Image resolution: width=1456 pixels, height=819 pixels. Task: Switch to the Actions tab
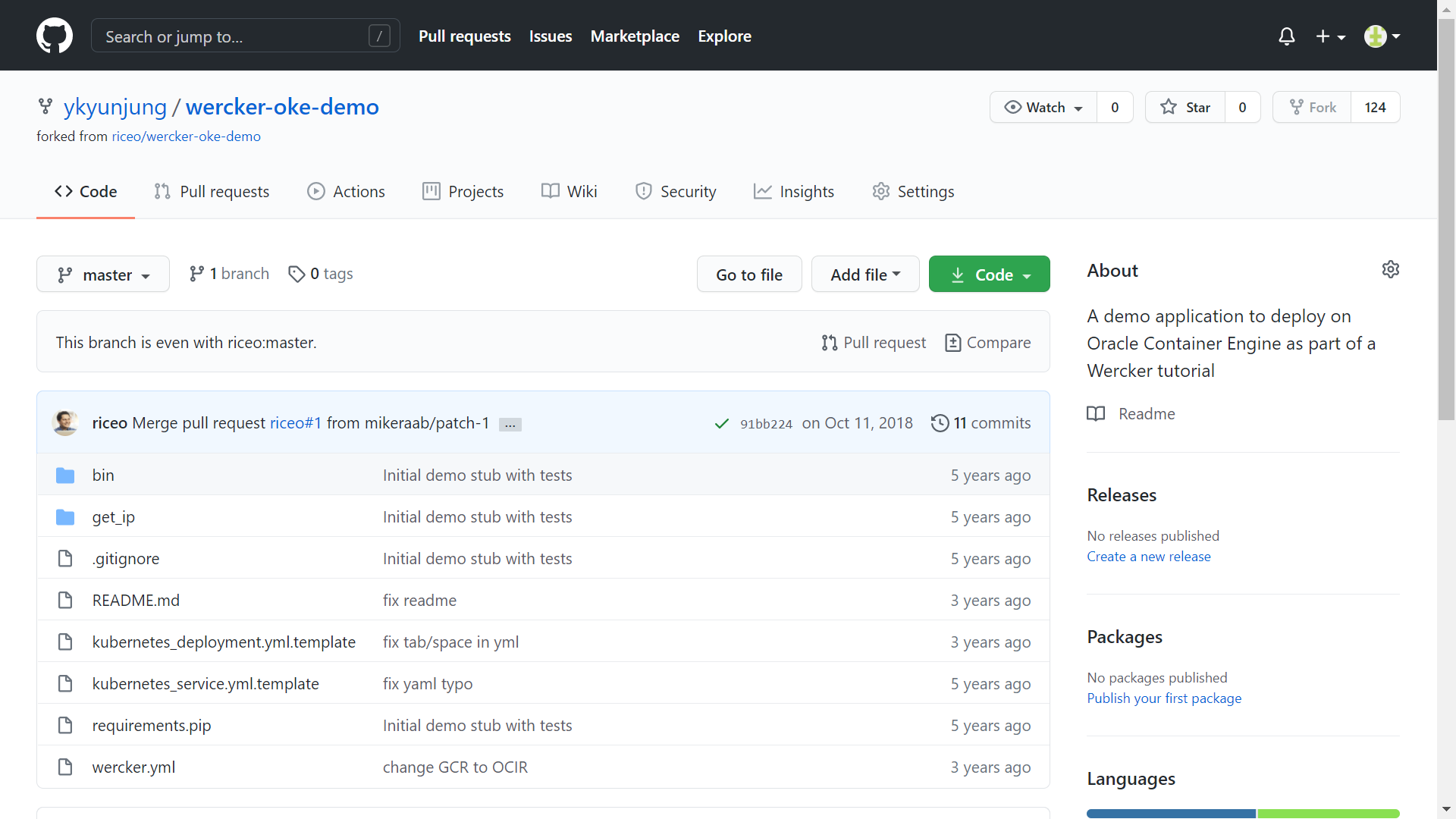pos(346,192)
